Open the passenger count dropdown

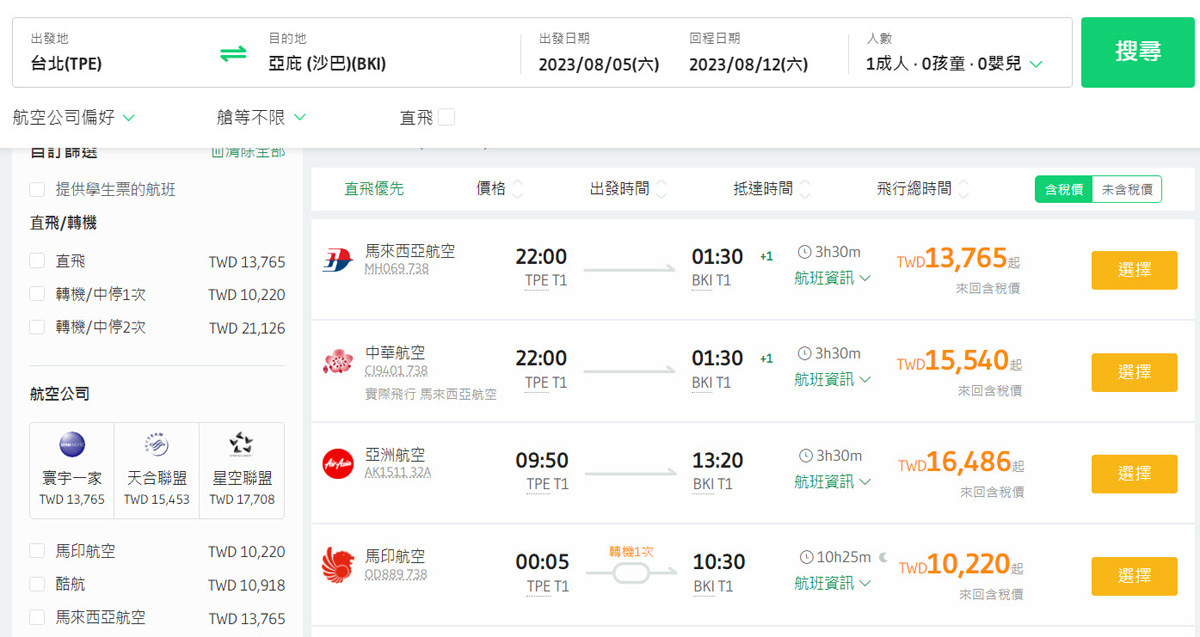pos(954,64)
